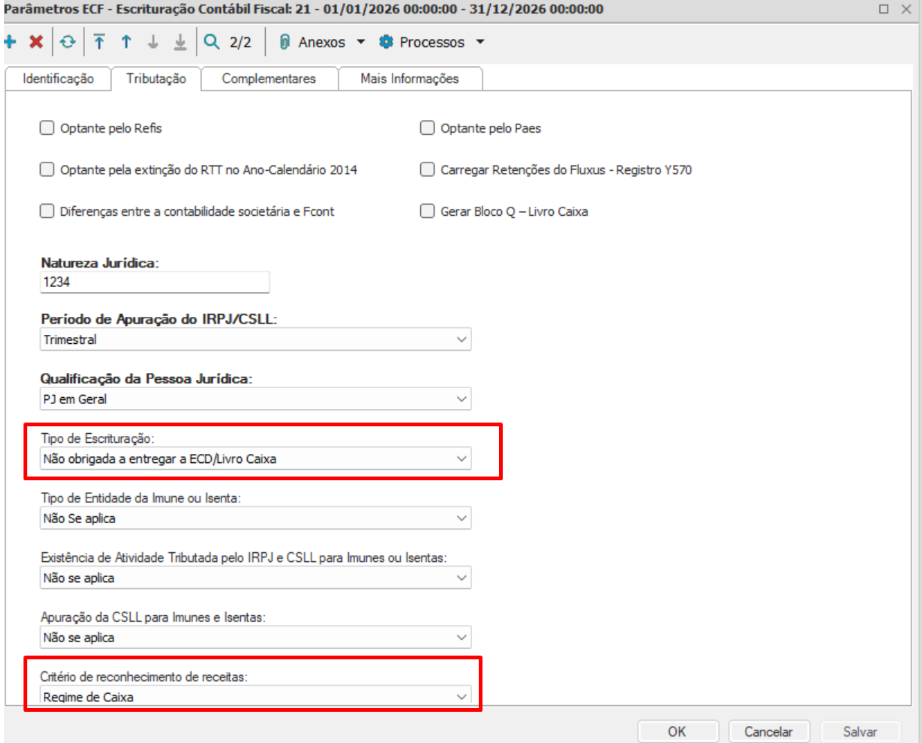The width and height of the screenshot is (922, 743).
Task: Go to previous record up arrow
Action: coord(126,42)
